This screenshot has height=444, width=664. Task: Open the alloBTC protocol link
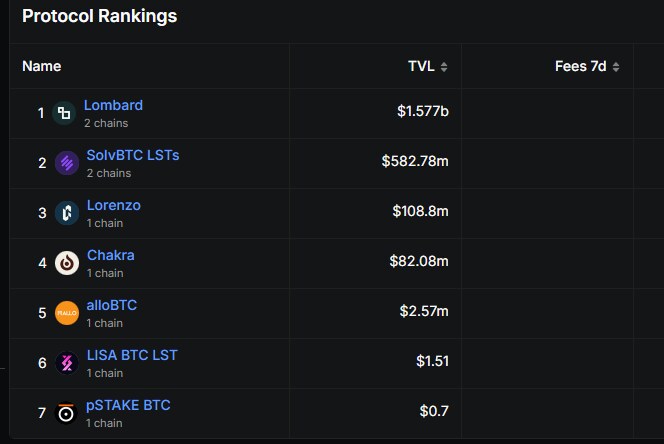coord(113,305)
